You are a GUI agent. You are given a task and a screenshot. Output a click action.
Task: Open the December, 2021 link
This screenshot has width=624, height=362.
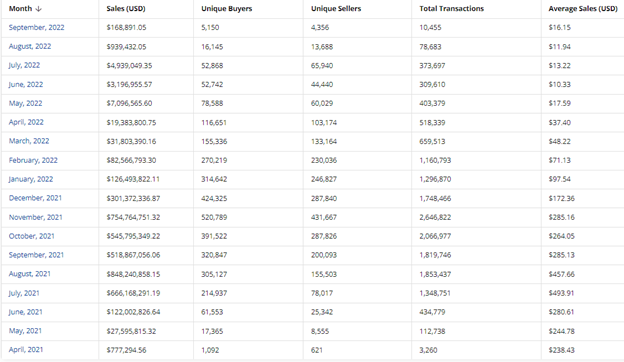pos(35,198)
